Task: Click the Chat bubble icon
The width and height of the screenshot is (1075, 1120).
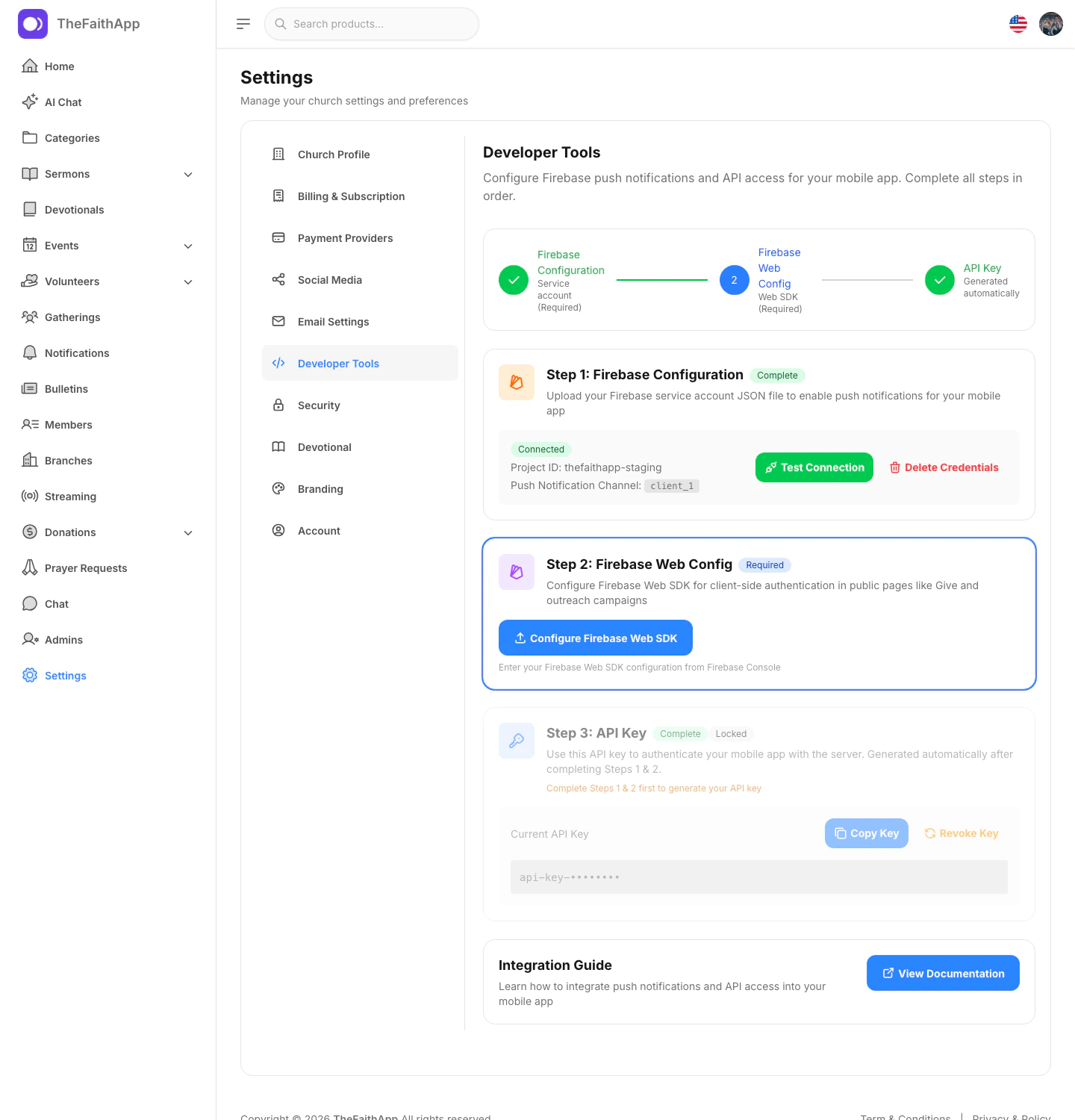Action: tap(30, 603)
